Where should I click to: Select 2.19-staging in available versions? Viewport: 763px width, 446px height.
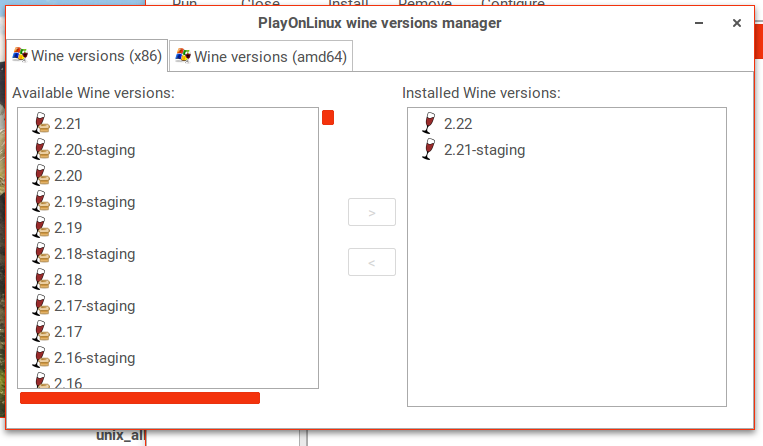coord(94,202)
